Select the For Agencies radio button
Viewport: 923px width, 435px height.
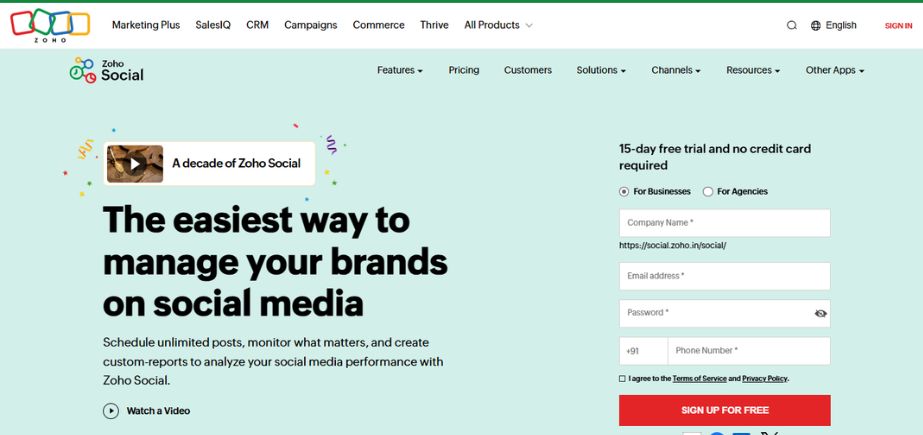pyautogui.click(x=708, y=191)
